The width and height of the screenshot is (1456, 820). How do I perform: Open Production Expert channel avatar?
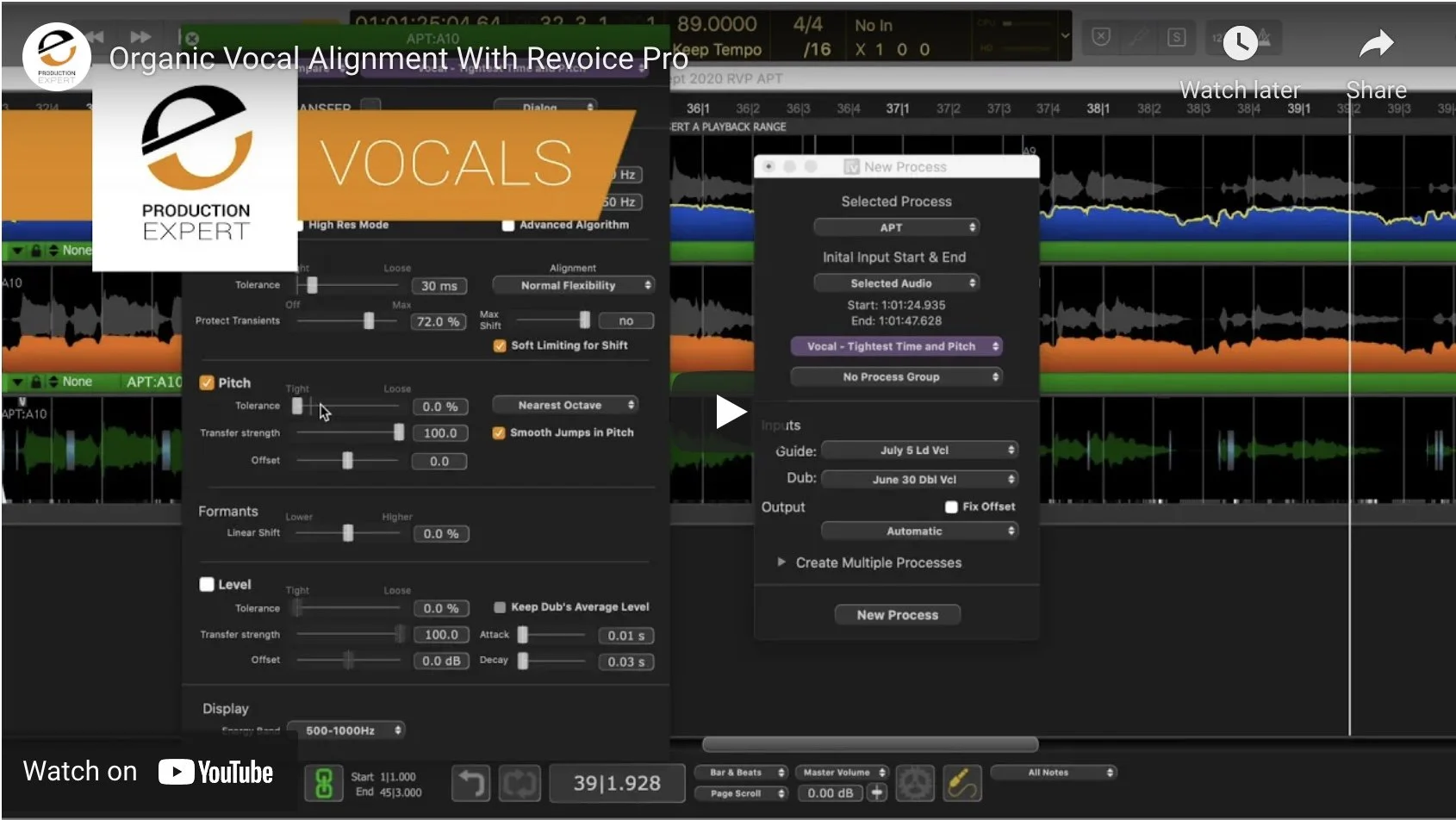[57, 57]
